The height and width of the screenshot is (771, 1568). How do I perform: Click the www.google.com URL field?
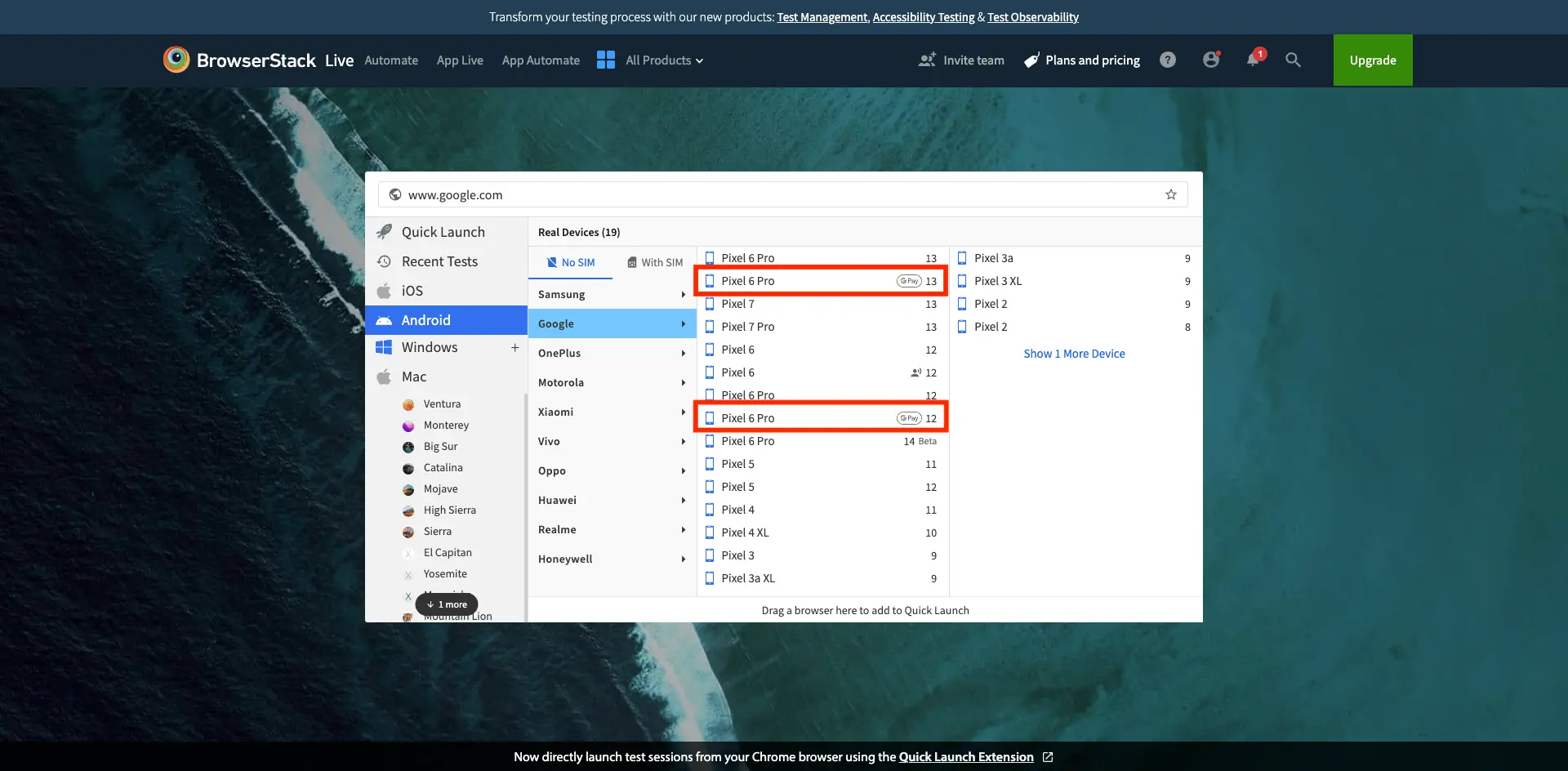pos(768,194)
